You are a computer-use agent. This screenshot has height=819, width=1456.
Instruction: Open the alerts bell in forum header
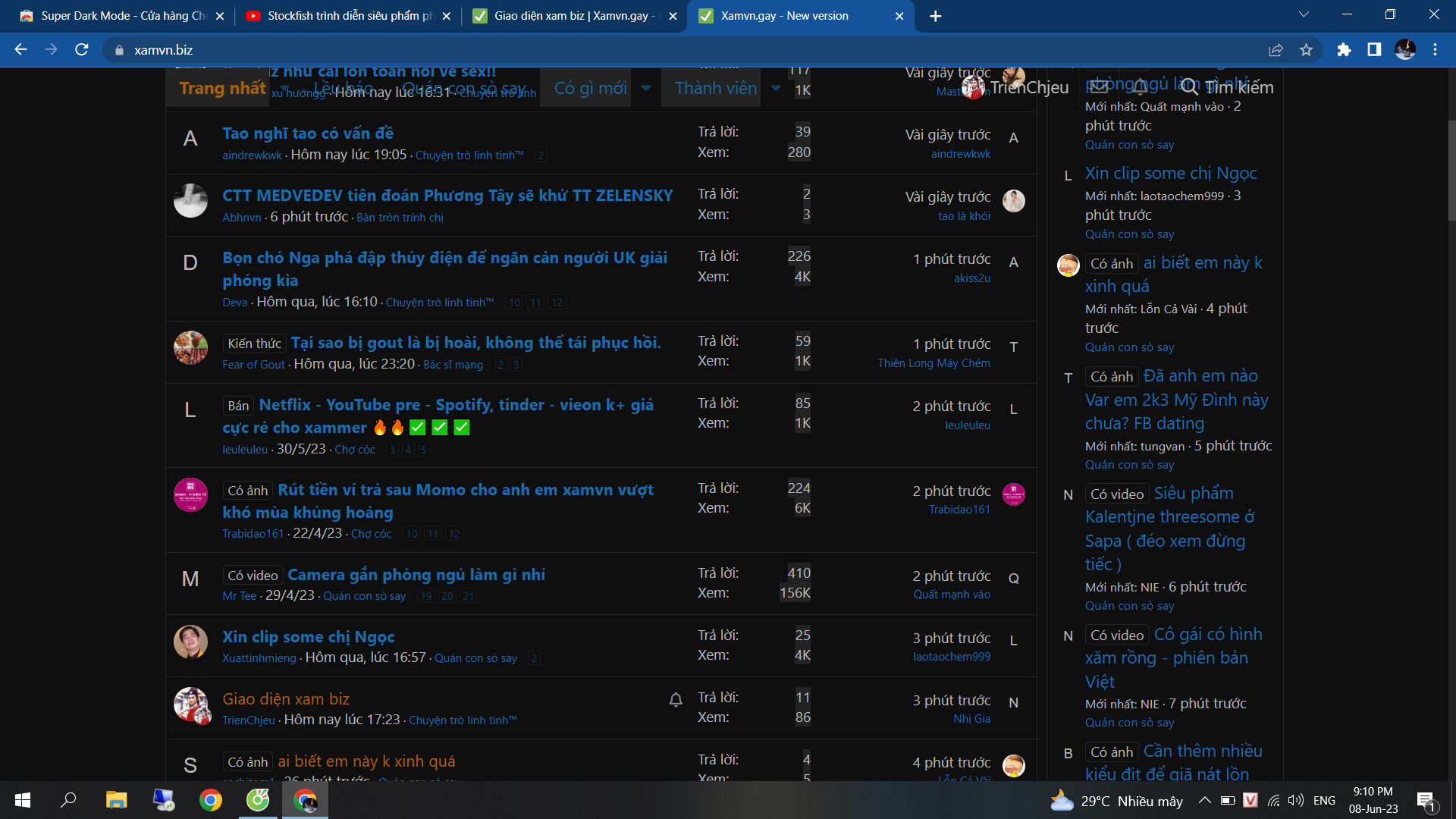1140,87
